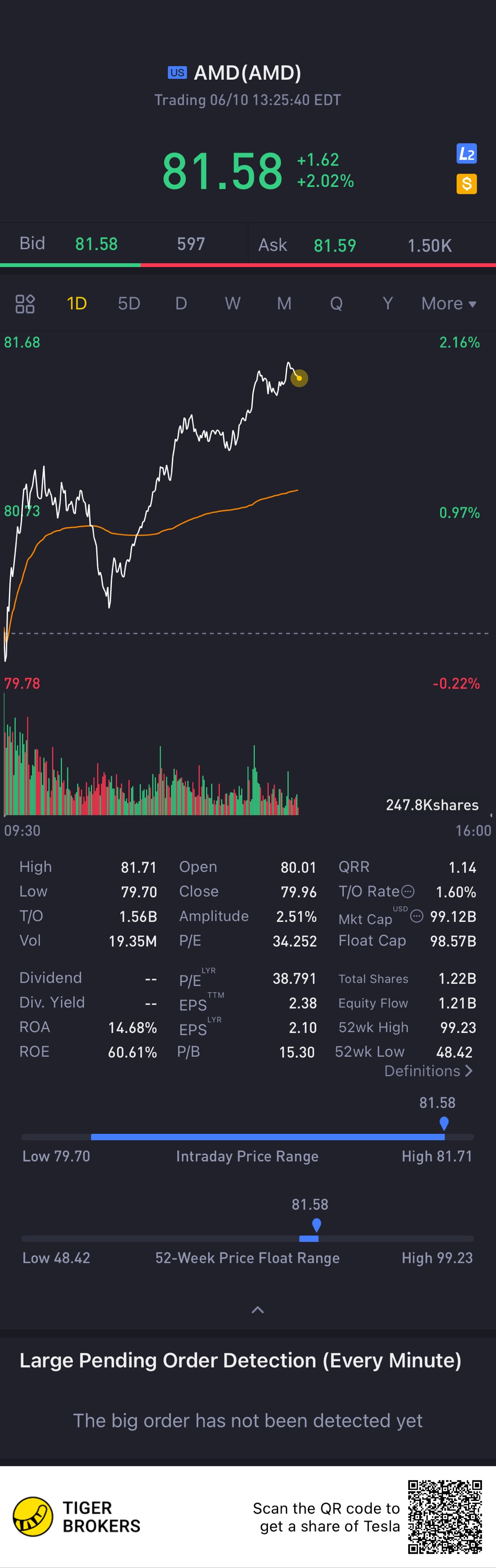Tap the Tesla share QR code
Screen dimensions: 496x1568
(445, 1517)
